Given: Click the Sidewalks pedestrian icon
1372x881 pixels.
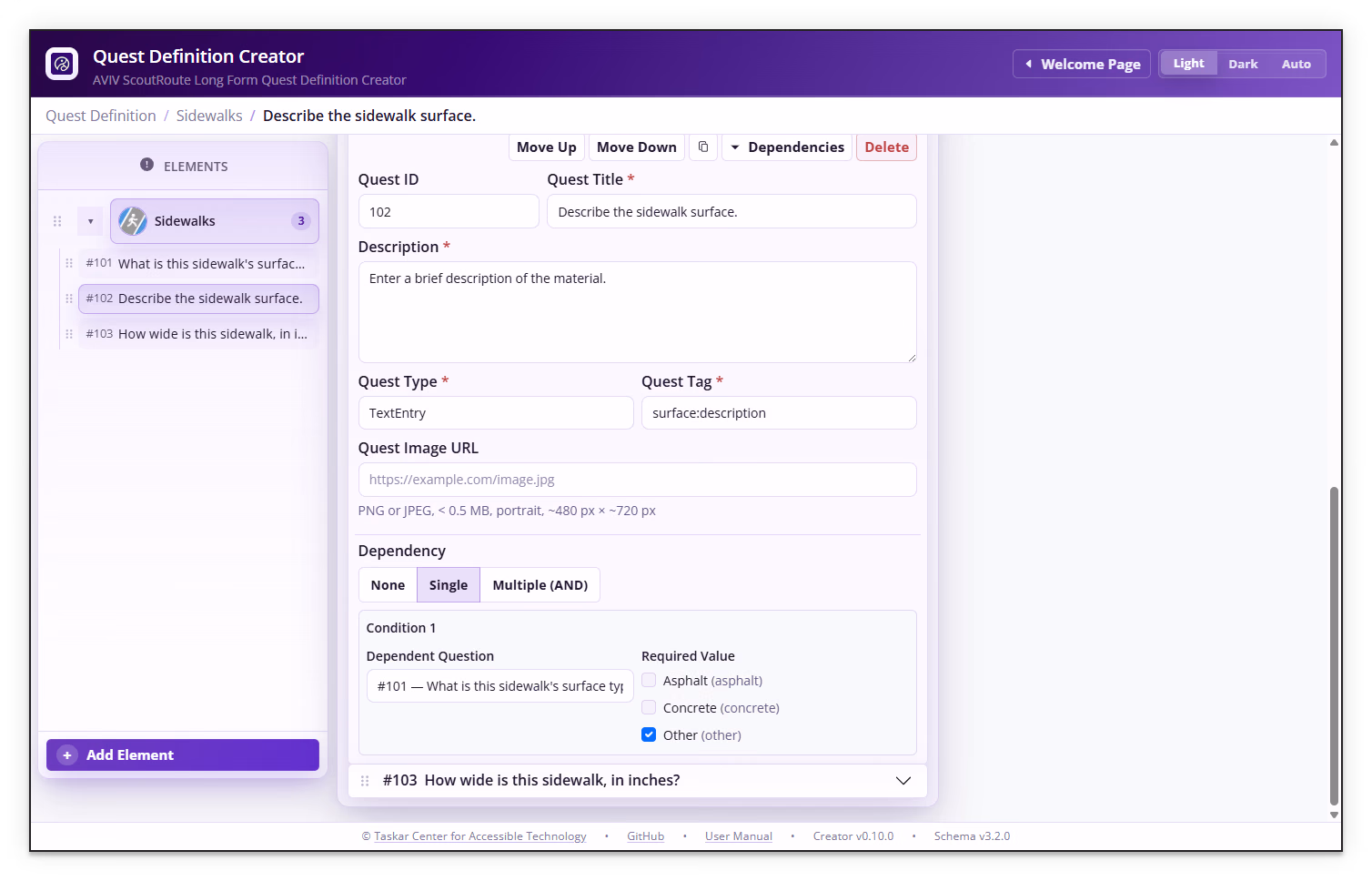Looking at the screenshot, I should point(133,221).
